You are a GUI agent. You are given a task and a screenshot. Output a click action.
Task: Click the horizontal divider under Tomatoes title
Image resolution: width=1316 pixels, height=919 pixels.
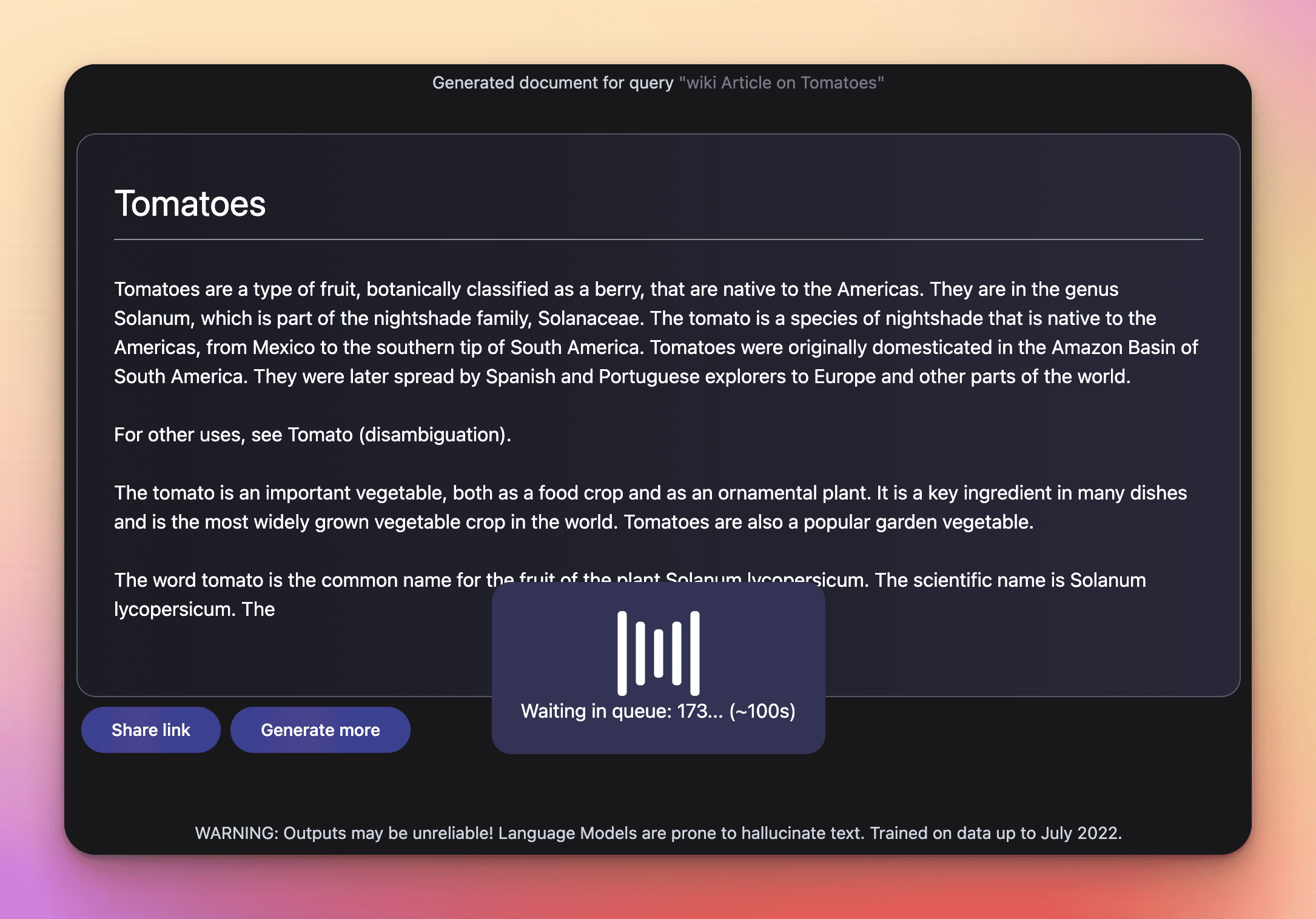658,239
